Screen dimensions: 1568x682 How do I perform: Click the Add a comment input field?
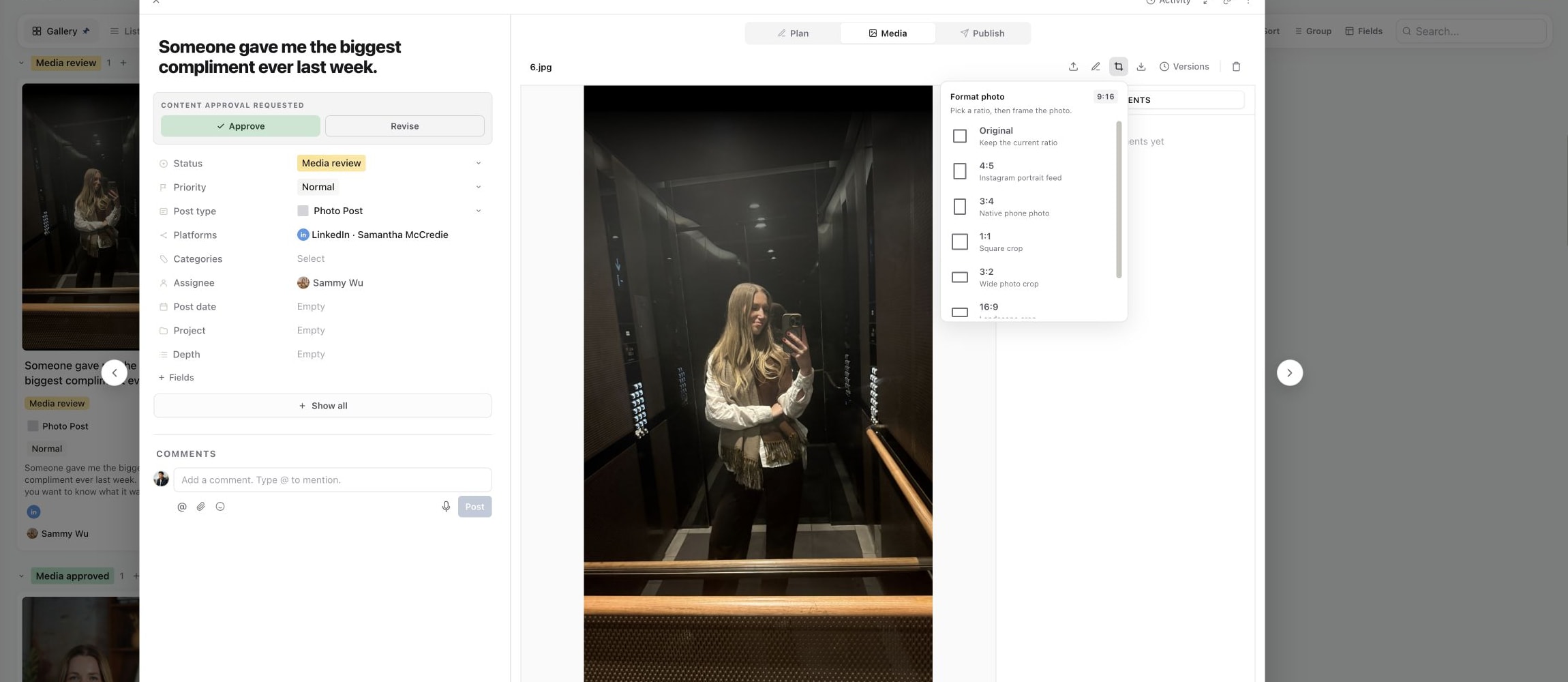333,480
